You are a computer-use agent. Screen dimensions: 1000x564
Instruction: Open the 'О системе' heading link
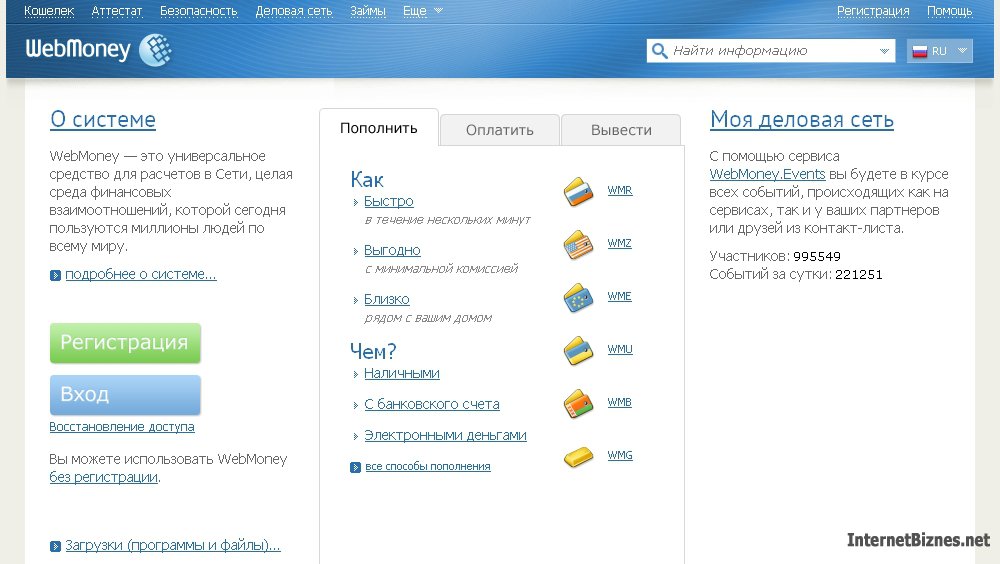[x=103, y=119]
